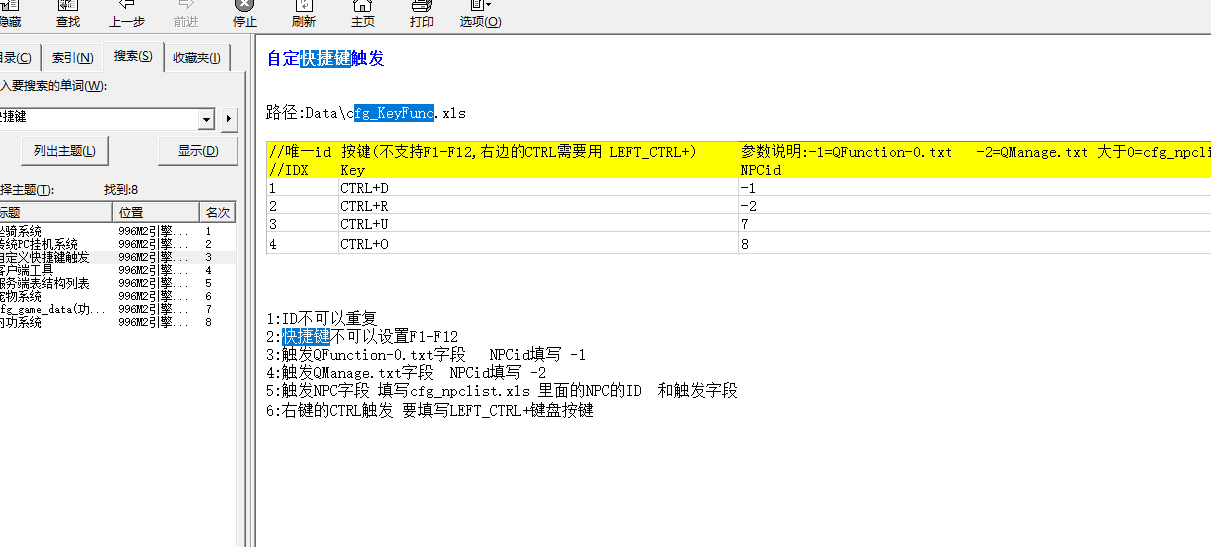Click the 前进 forward toolbar button
Image resolution: width=1211 pixels, height=547 pixels.
pyautogui.click(x=185, y=14)
